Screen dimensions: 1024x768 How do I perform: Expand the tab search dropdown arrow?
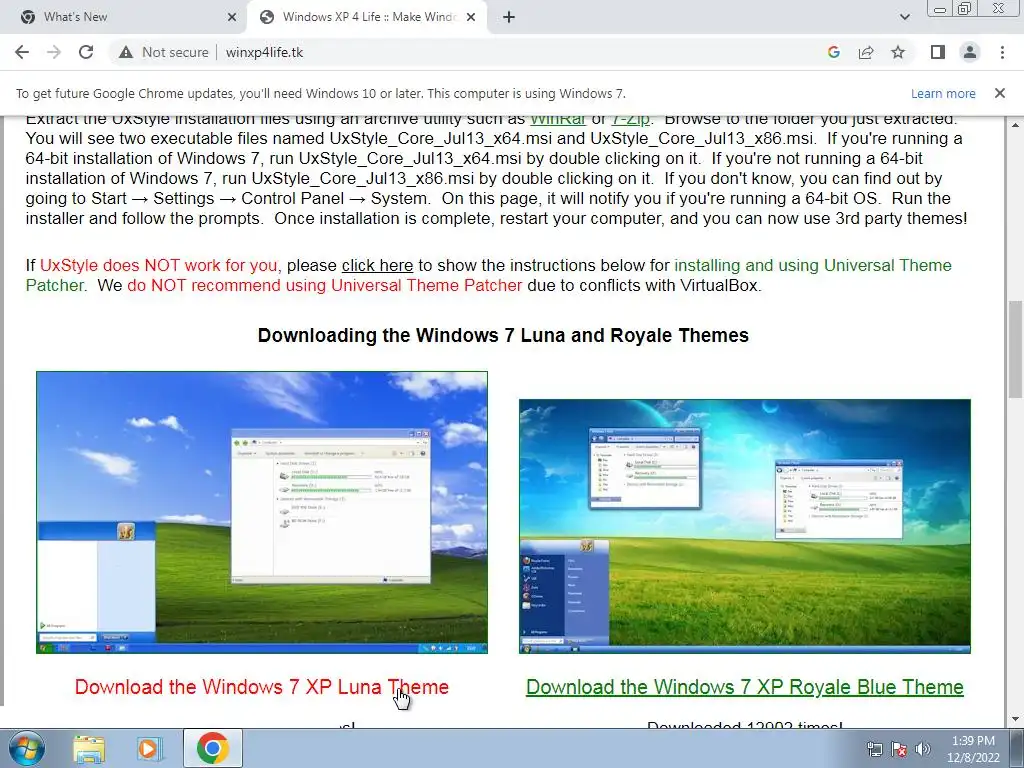[904, 17]
